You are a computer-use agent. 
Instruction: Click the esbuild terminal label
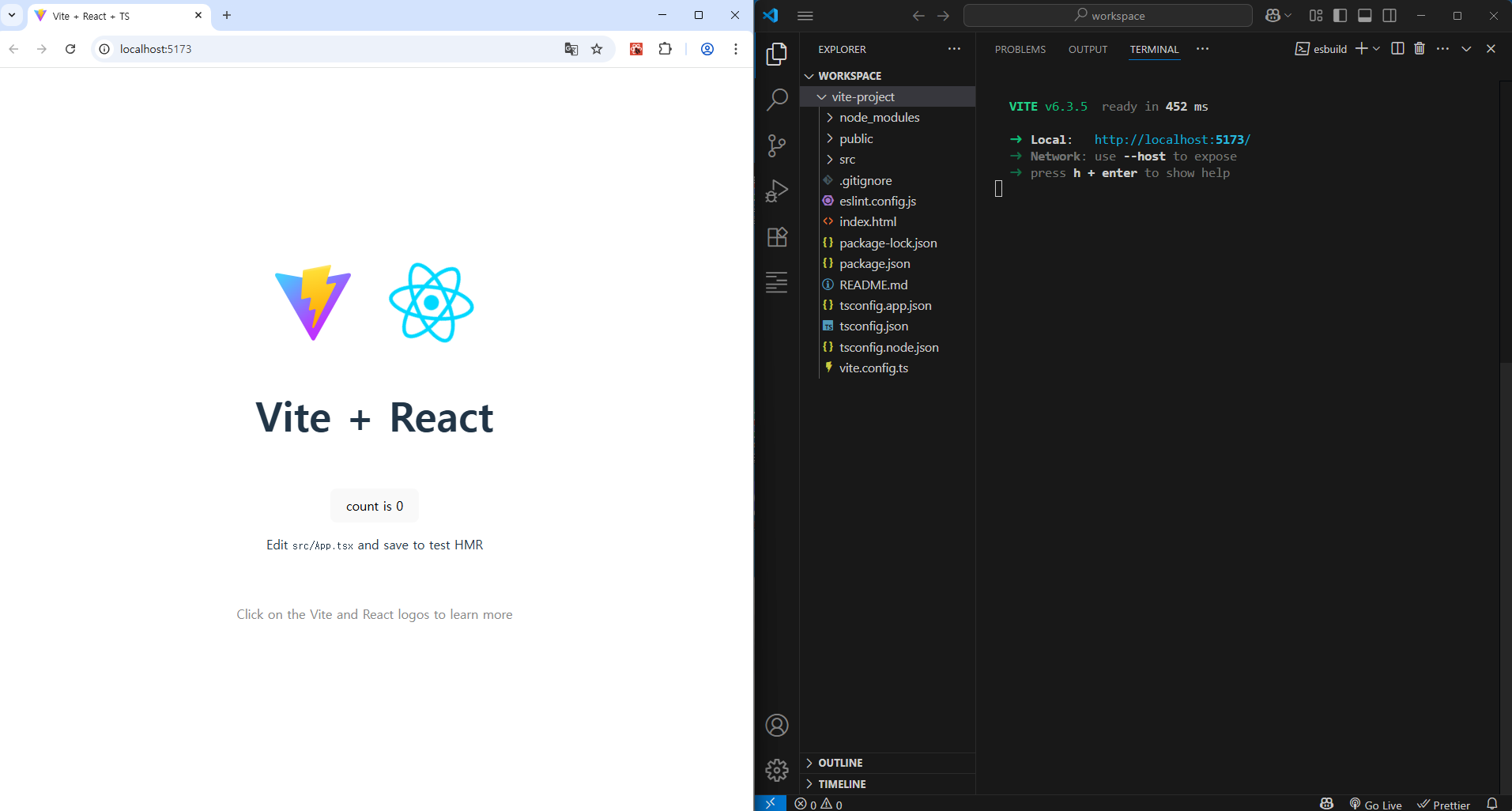(x=1322, y=49)
